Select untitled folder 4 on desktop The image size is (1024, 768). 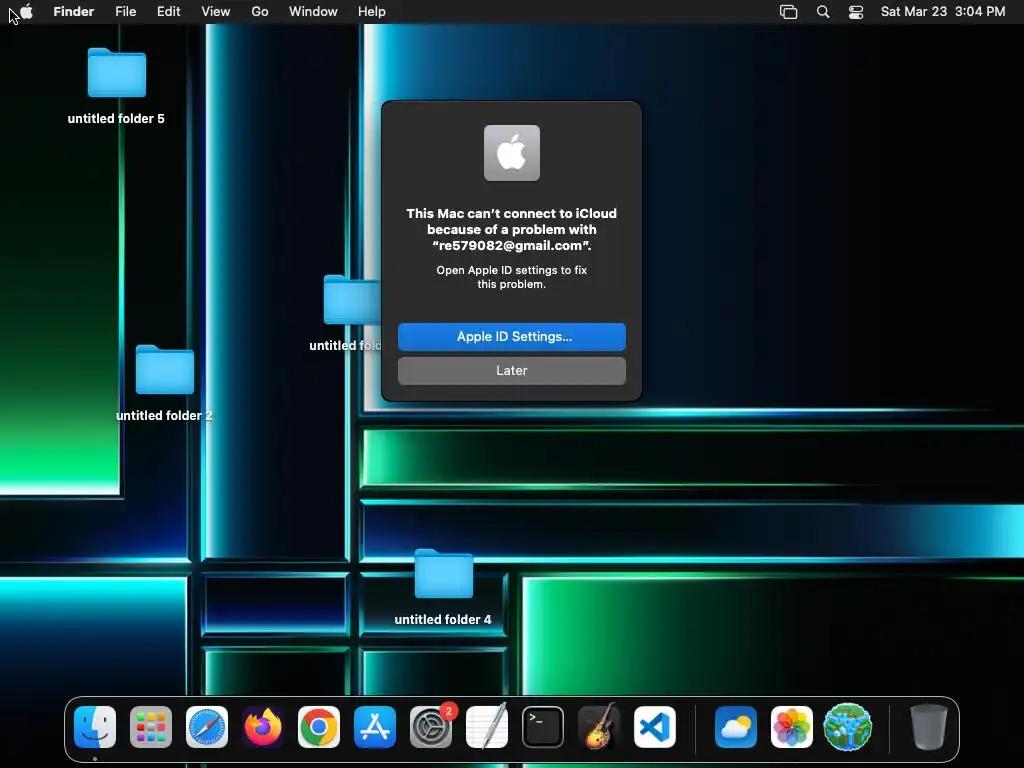(x=443, y=588)
